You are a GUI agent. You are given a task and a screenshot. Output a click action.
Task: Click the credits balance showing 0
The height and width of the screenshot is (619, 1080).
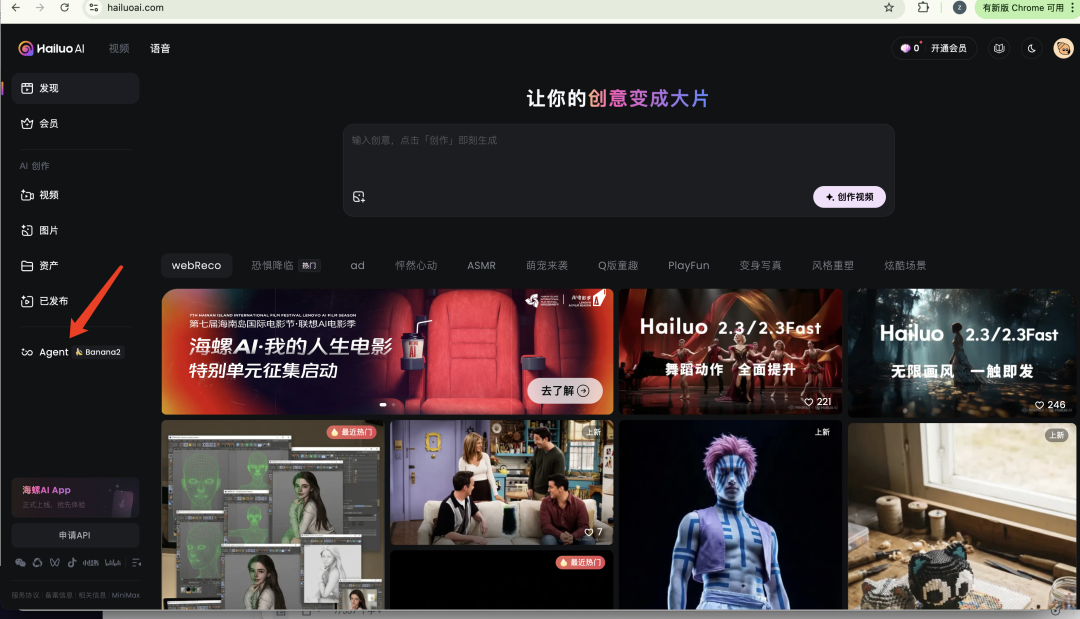coord(910,48)
